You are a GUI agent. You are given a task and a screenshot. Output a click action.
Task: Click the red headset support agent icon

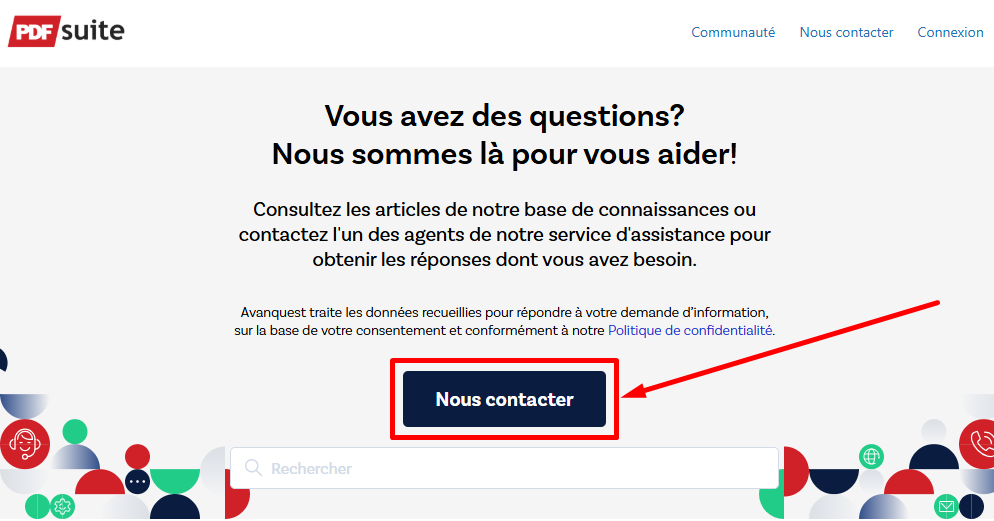click(x=25, y=444)
